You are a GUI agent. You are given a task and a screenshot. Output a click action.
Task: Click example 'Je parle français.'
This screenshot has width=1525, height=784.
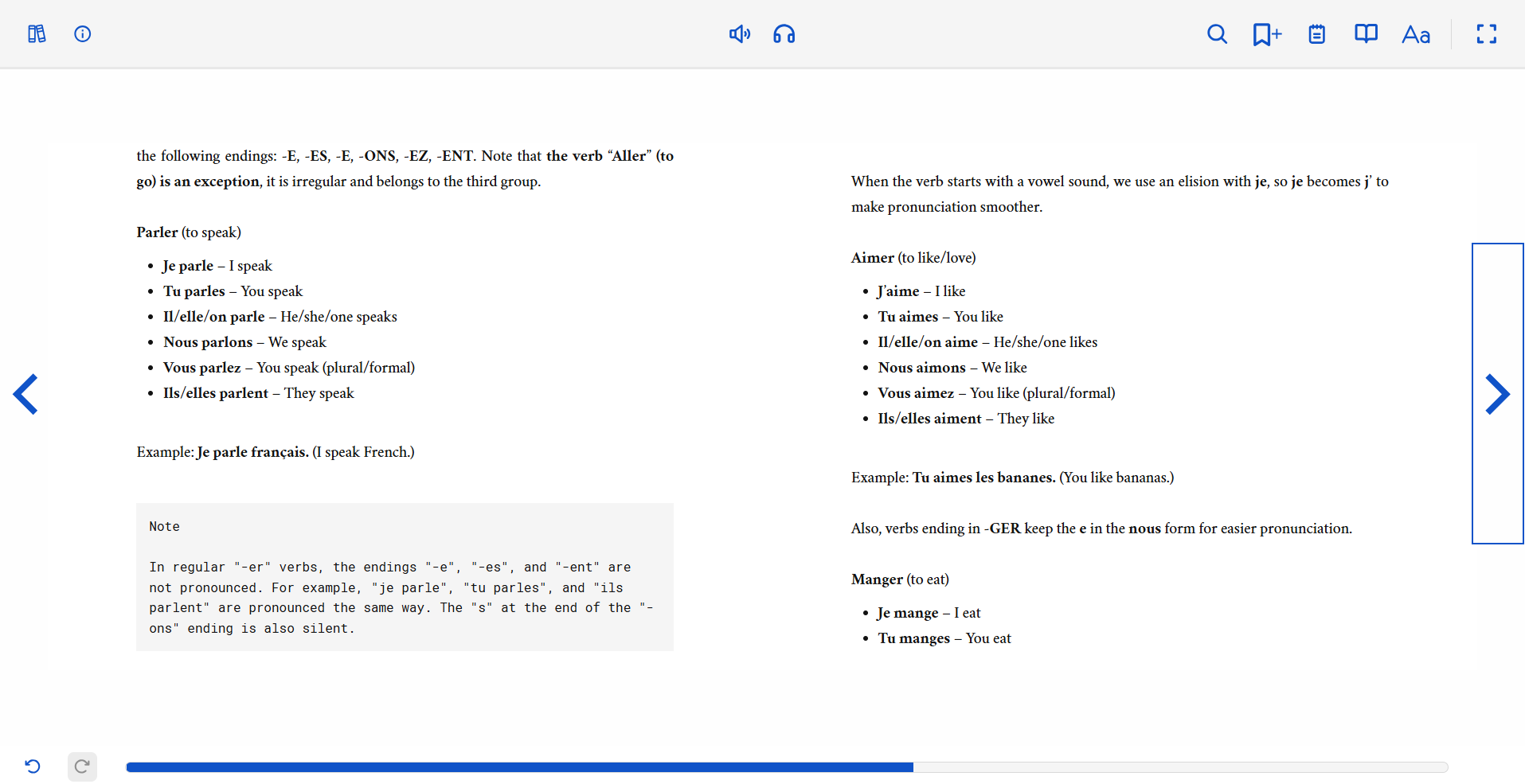pyautogui.click(x=252, y=452)
